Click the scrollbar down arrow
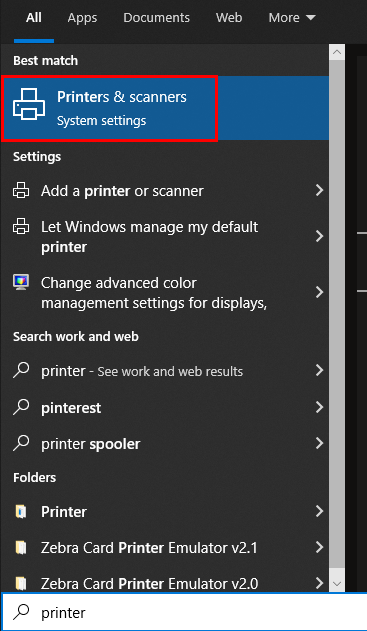Image resolution: width=367 pixels, height=631 pixels. [337, 584]
